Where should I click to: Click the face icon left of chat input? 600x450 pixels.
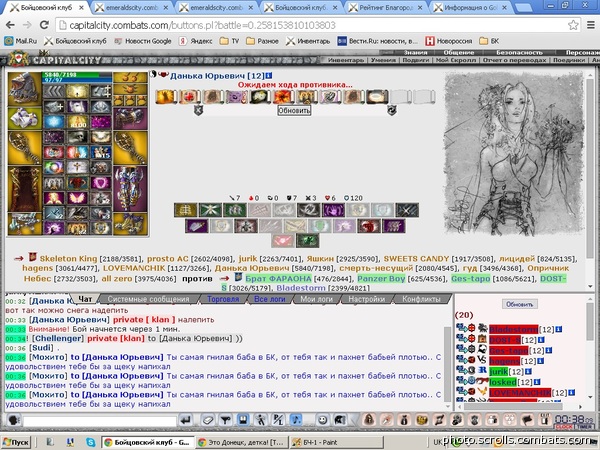click(14, 421)
